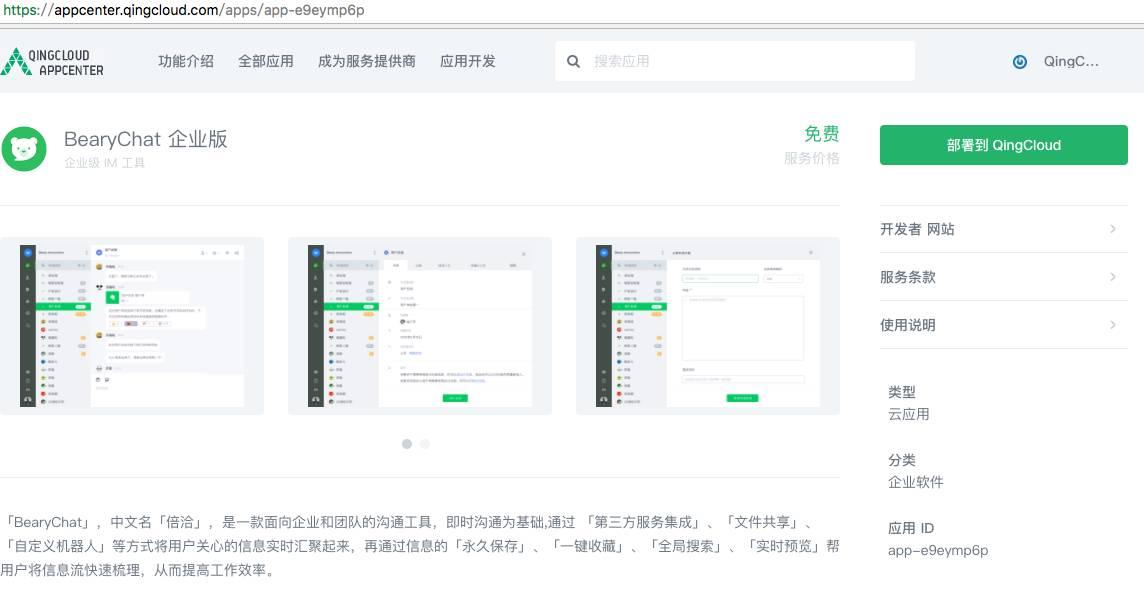Click the app-e9eymp6p application ID
Image resolution: width=1144 pixels, height=600 pixels.
tap(938, 550)
